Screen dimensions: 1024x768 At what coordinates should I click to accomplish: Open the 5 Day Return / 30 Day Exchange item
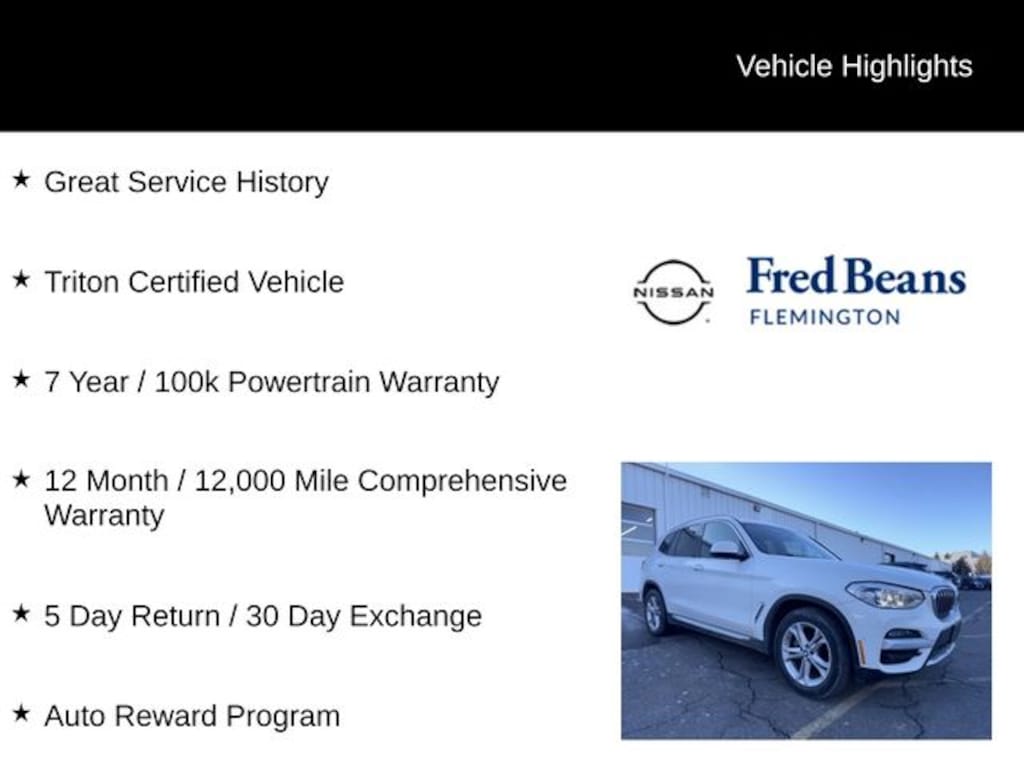pyautogui.click(x=262, y=616)
